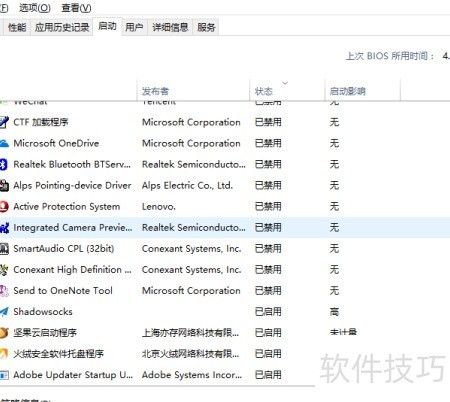Image resolution: width=450 pixels, height=402 pixels.
Task: Open the 详细信息 tab
Action: (x=170, y=27)
